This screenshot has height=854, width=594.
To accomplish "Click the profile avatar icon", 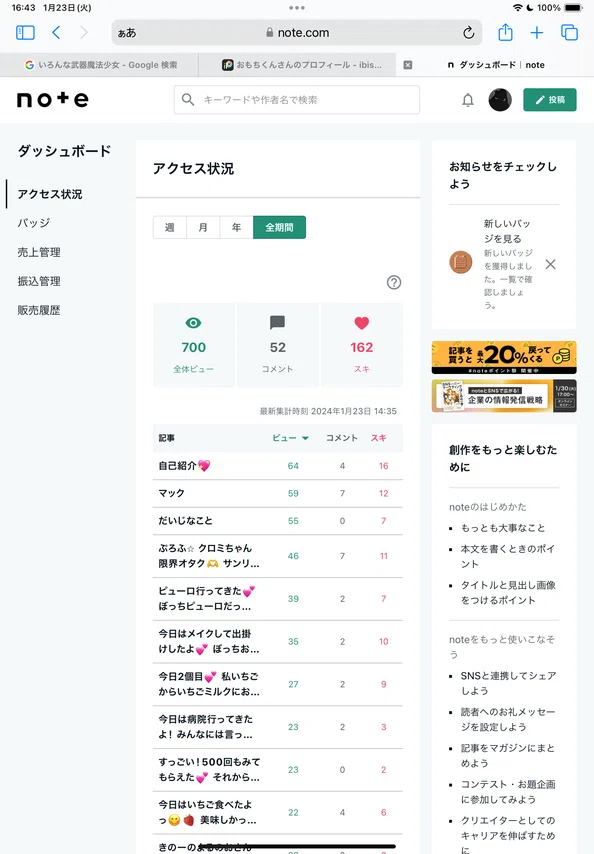I will [500, 100].
